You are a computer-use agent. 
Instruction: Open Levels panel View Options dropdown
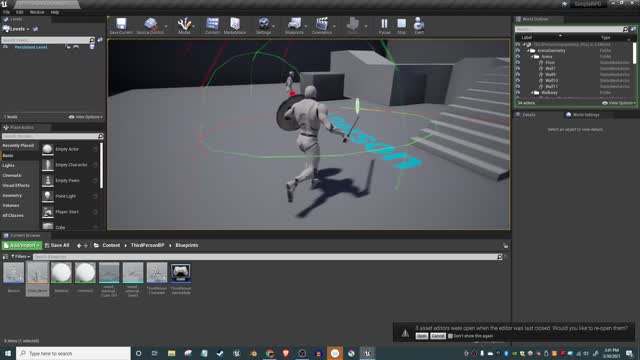pyautogui.click(x=86, y=117)
